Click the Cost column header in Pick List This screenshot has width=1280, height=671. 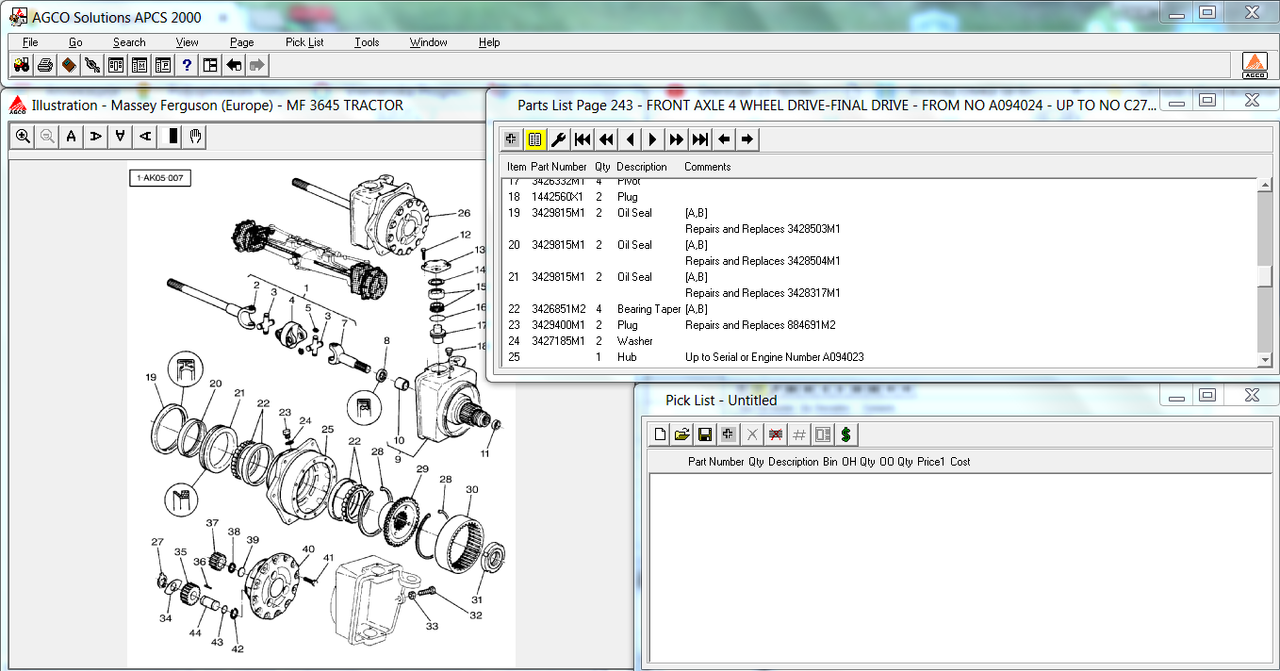tap(960, 462)
